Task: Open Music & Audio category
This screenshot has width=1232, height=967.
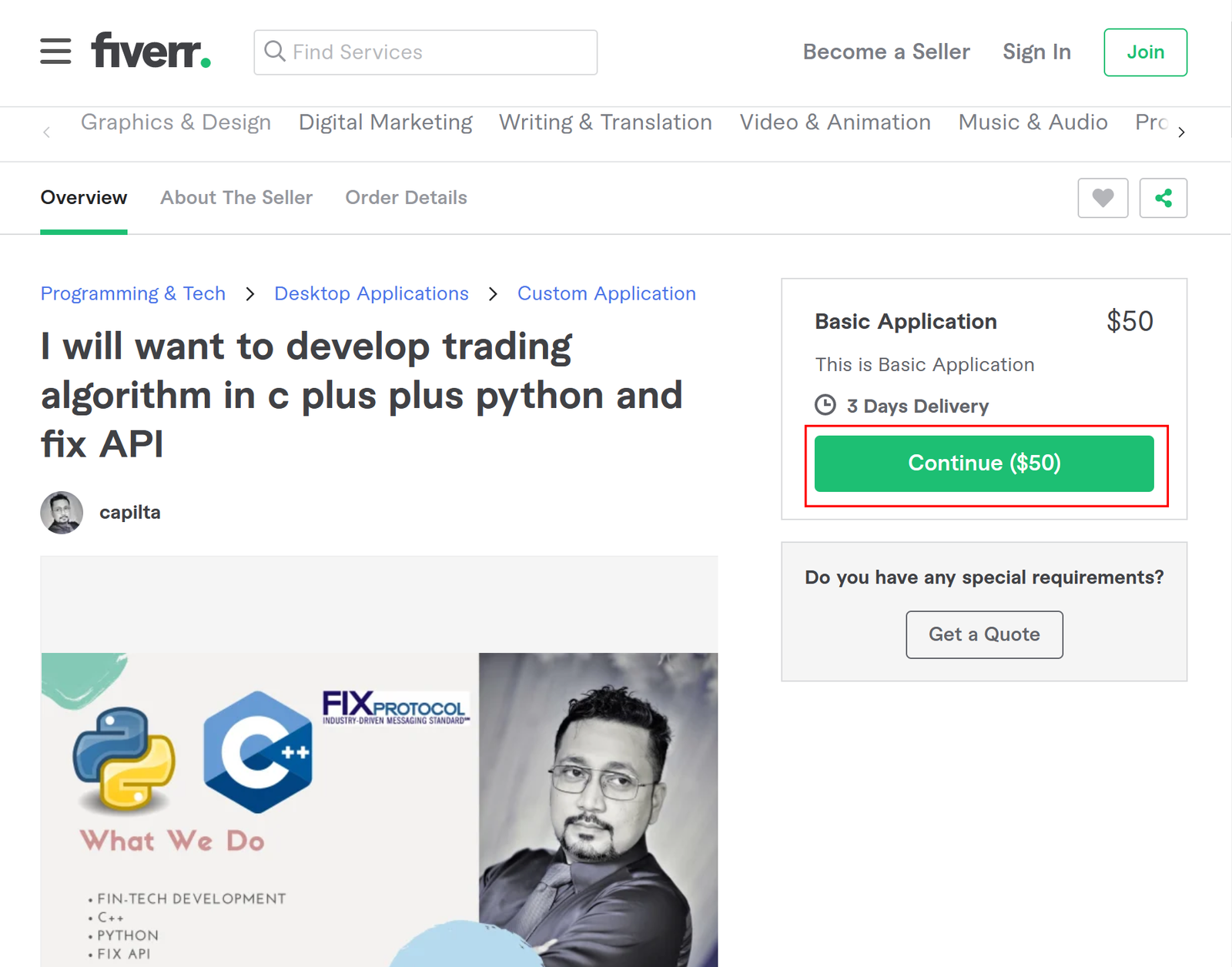Action: point(1033,122)
